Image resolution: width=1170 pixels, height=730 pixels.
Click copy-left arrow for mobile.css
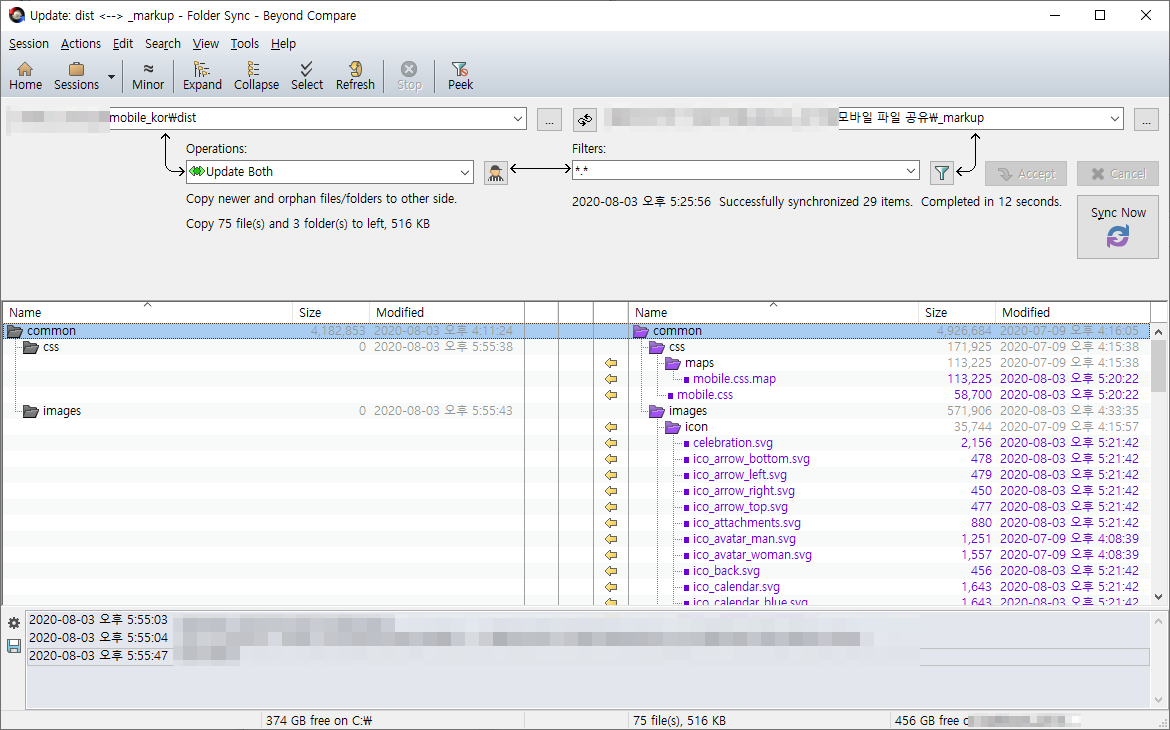pyautogui.click(x=611, y=395)
